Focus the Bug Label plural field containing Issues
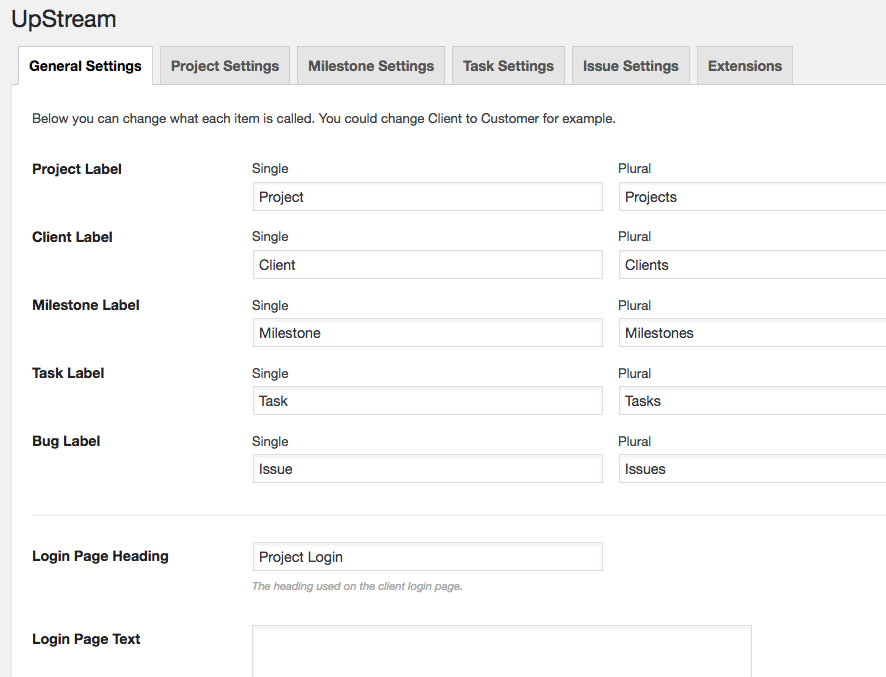Viewport: 886px width, 677px height. click(x=752, y=469)
